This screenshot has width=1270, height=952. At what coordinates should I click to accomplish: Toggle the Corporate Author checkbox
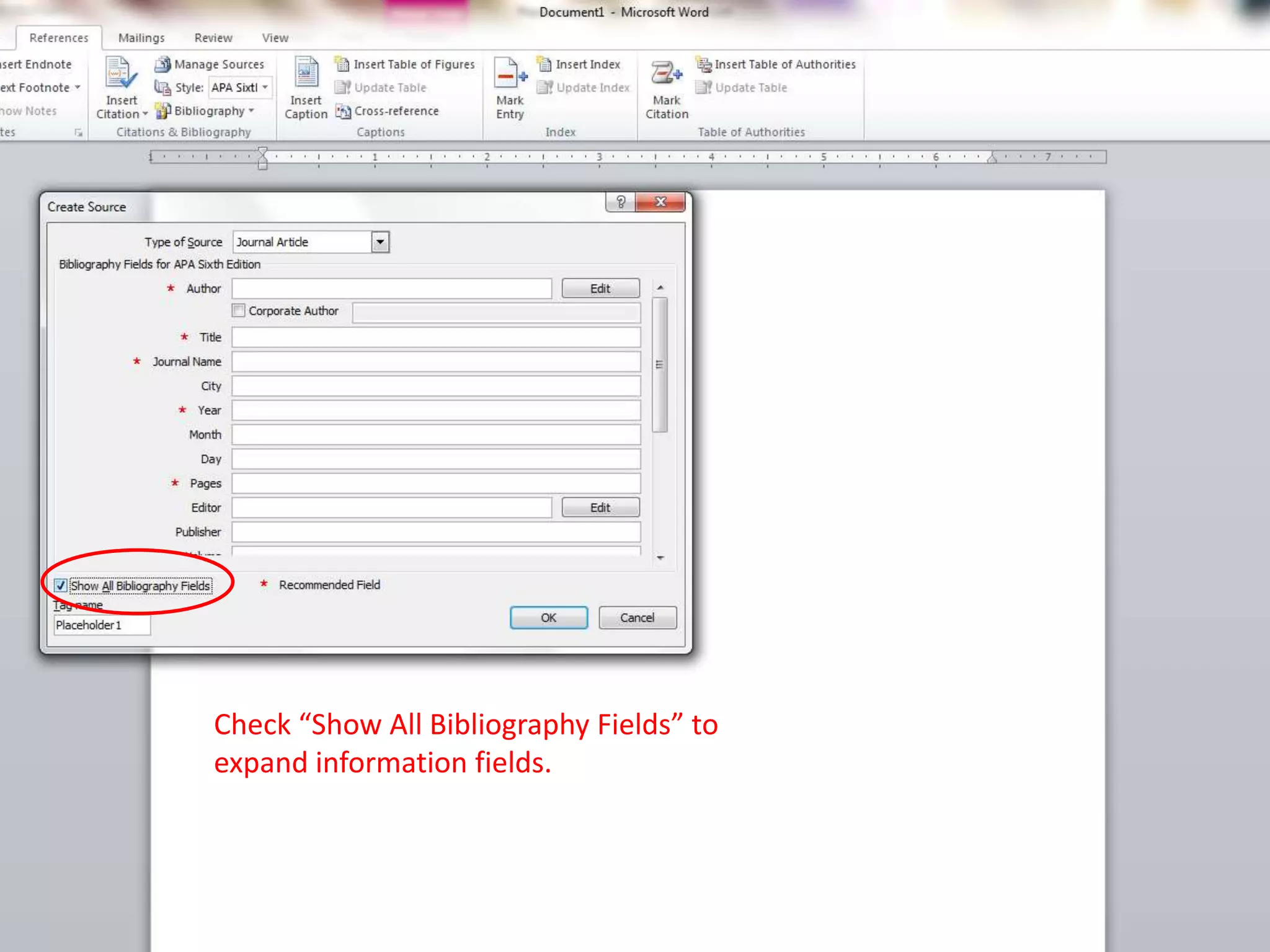point(239,310)
